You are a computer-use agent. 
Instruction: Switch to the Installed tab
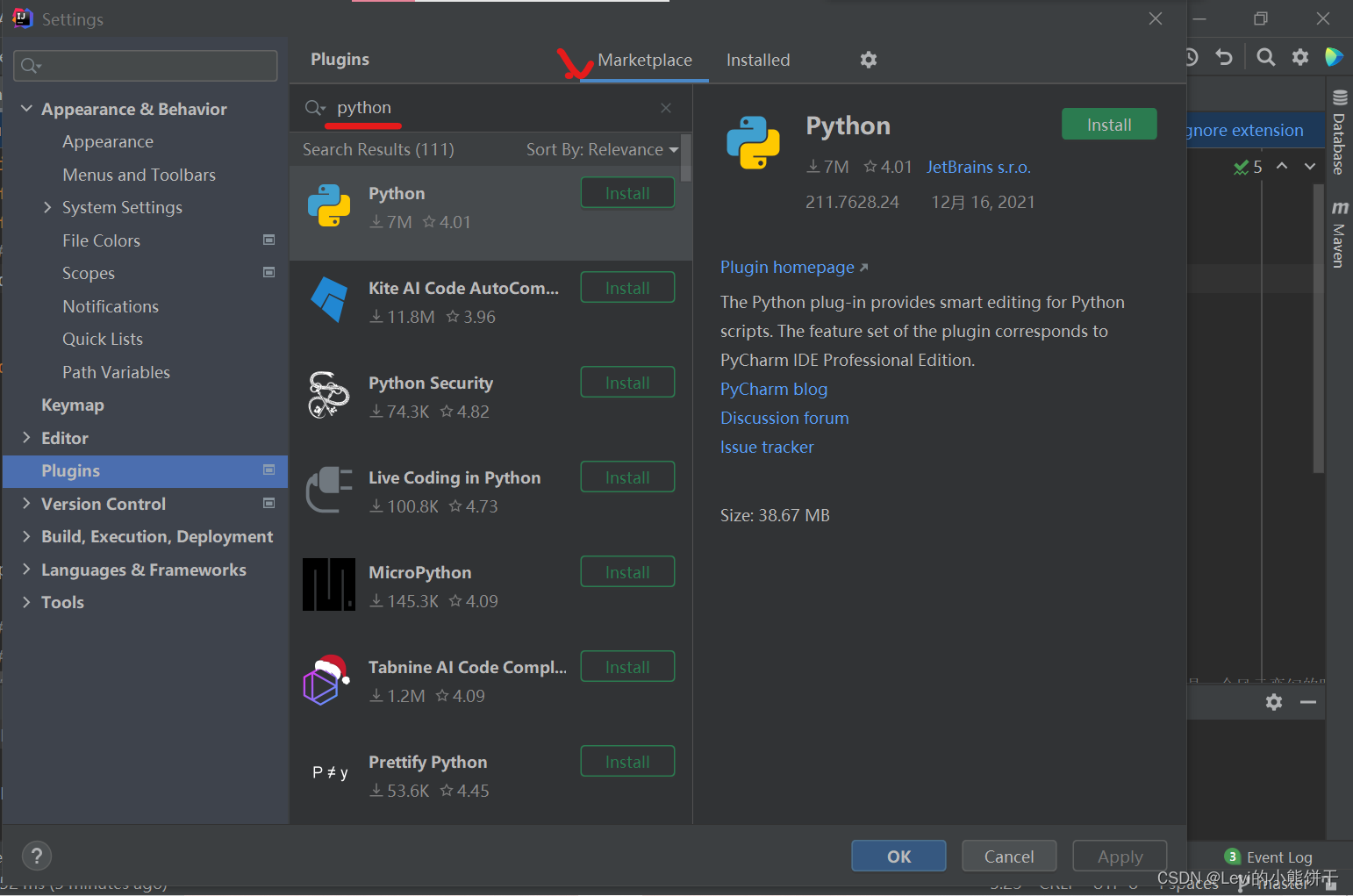[758, 60]
